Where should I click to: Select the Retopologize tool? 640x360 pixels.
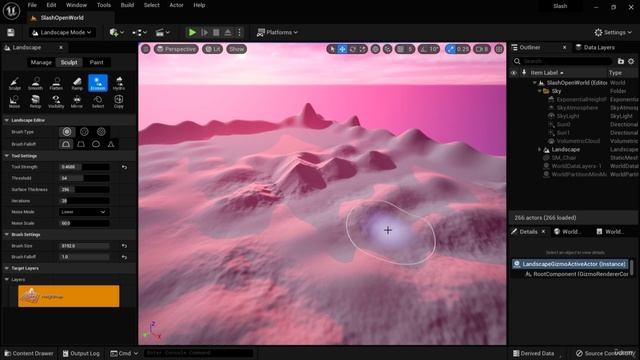(36, 101)
